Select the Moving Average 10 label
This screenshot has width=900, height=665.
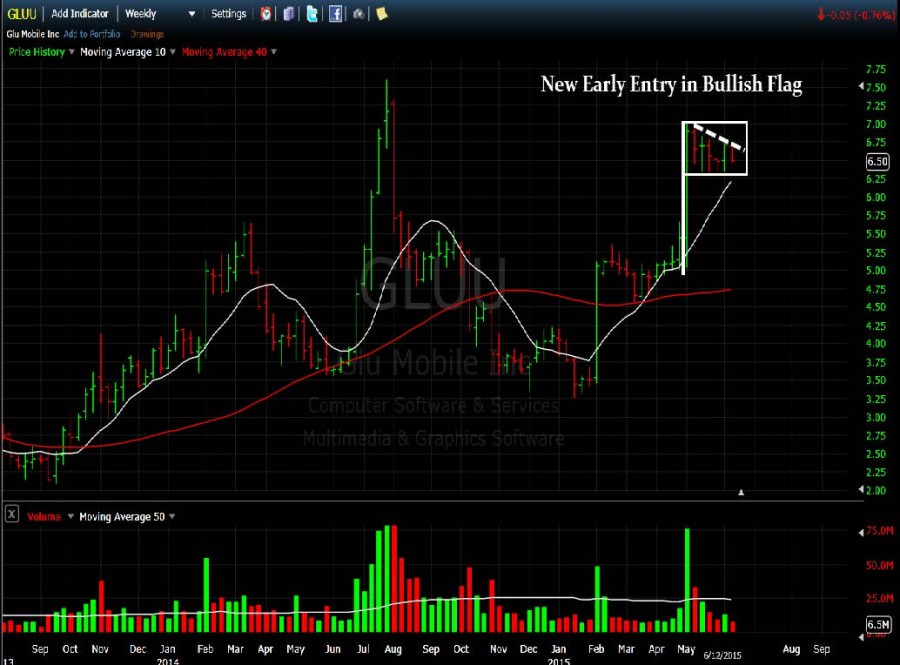123,52
